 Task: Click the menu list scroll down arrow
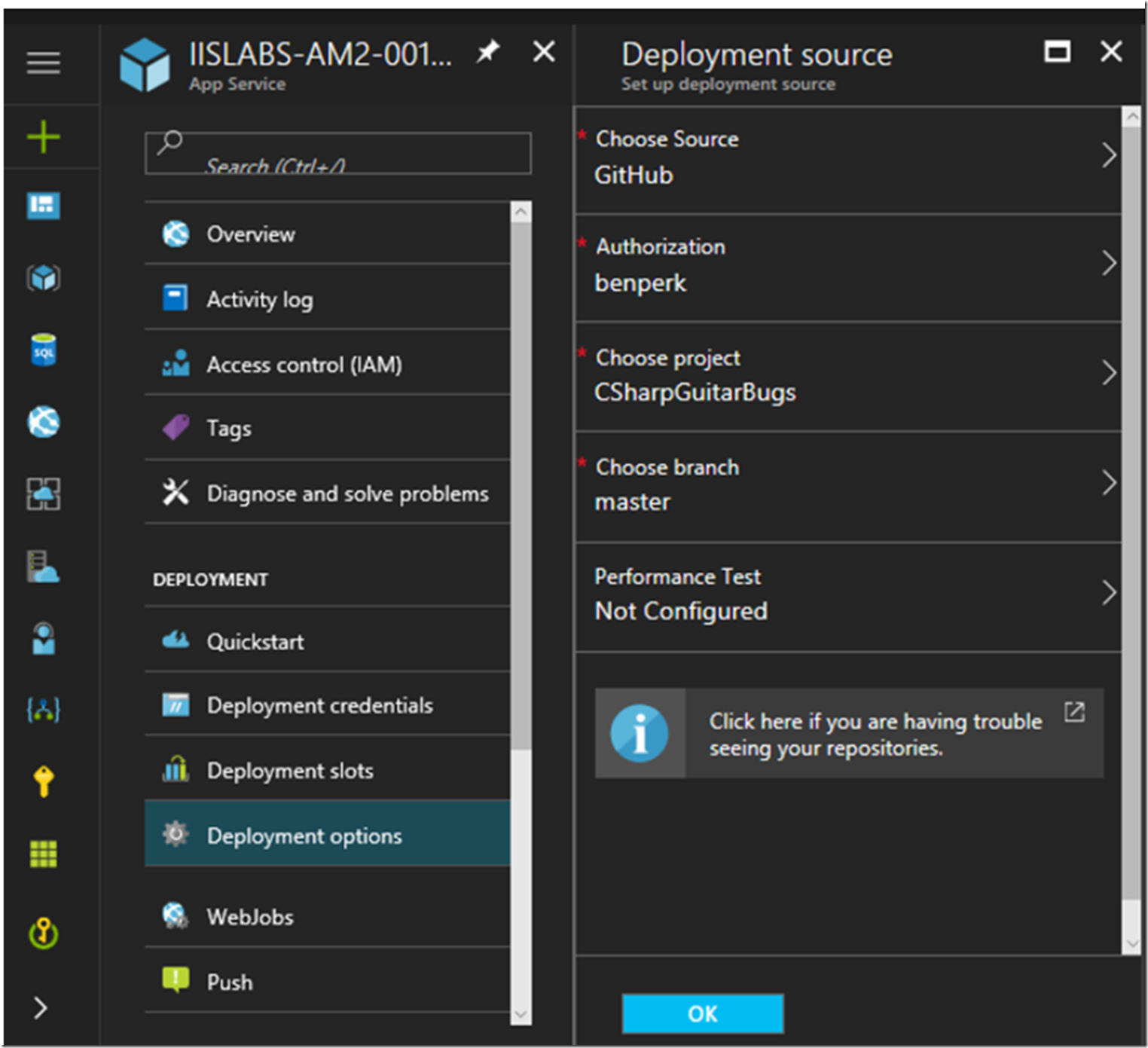coord(521,1015)
